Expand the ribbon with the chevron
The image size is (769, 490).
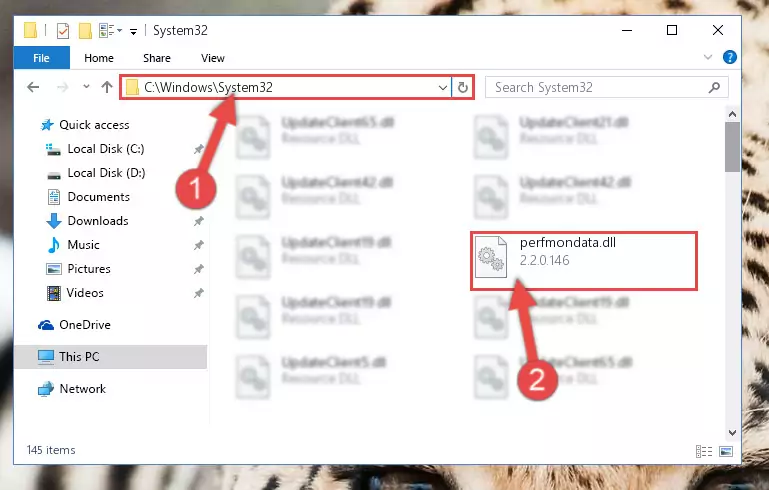point(707,57)
